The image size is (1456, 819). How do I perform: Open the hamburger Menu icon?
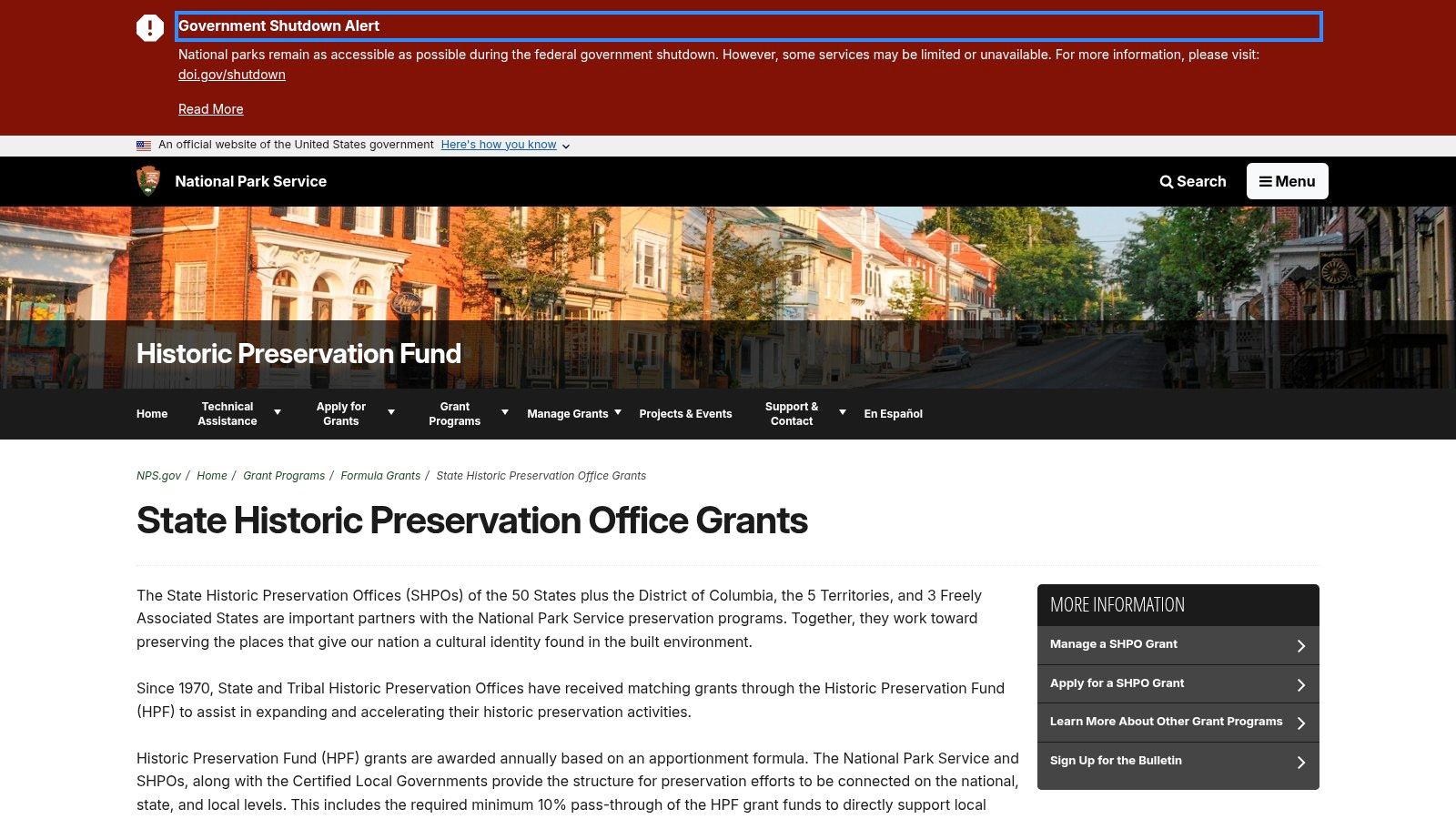coord(1267,181)
